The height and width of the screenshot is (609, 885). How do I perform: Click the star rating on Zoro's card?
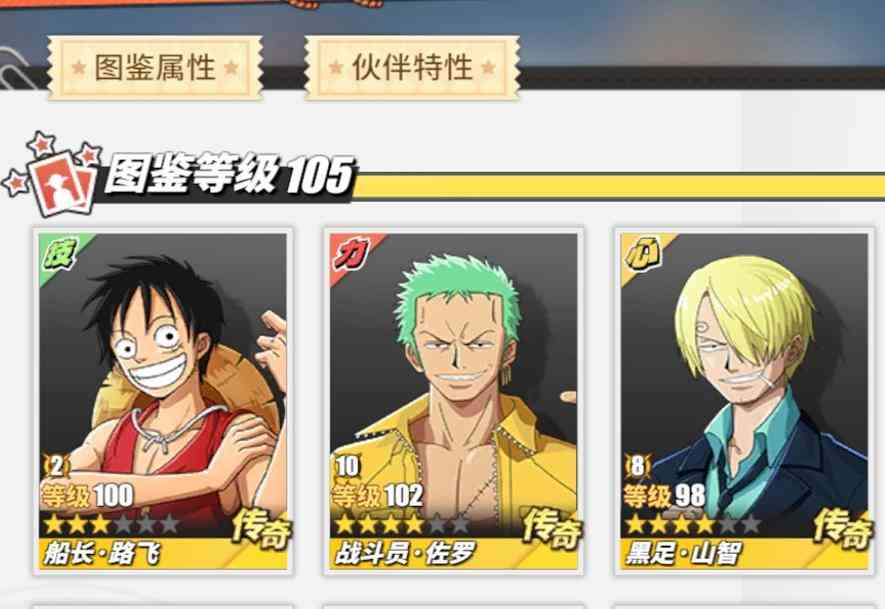point(403,524)
